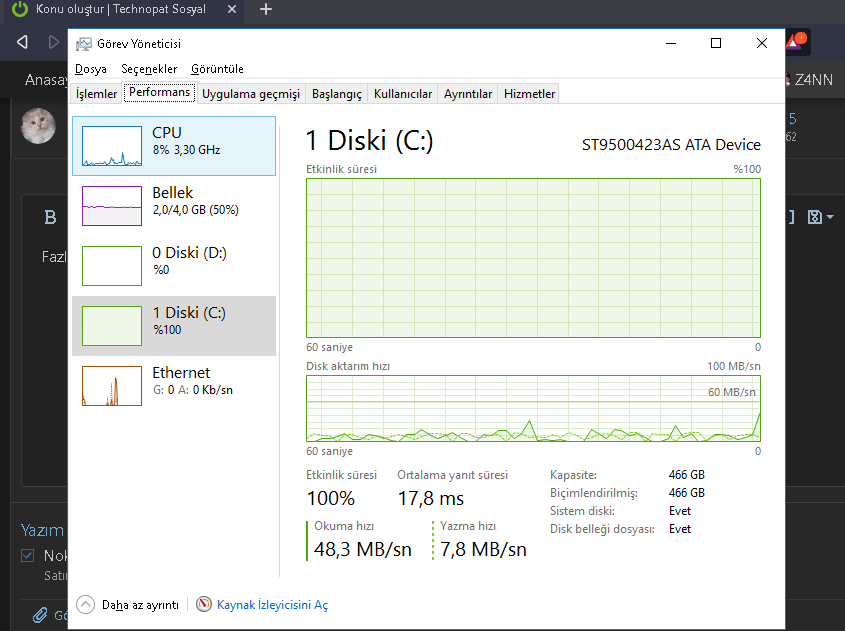Collapse details via Daha az ayrıntı chevron
Screen dimensions: 845x631
pyautogui.click(x=84, y=604)
